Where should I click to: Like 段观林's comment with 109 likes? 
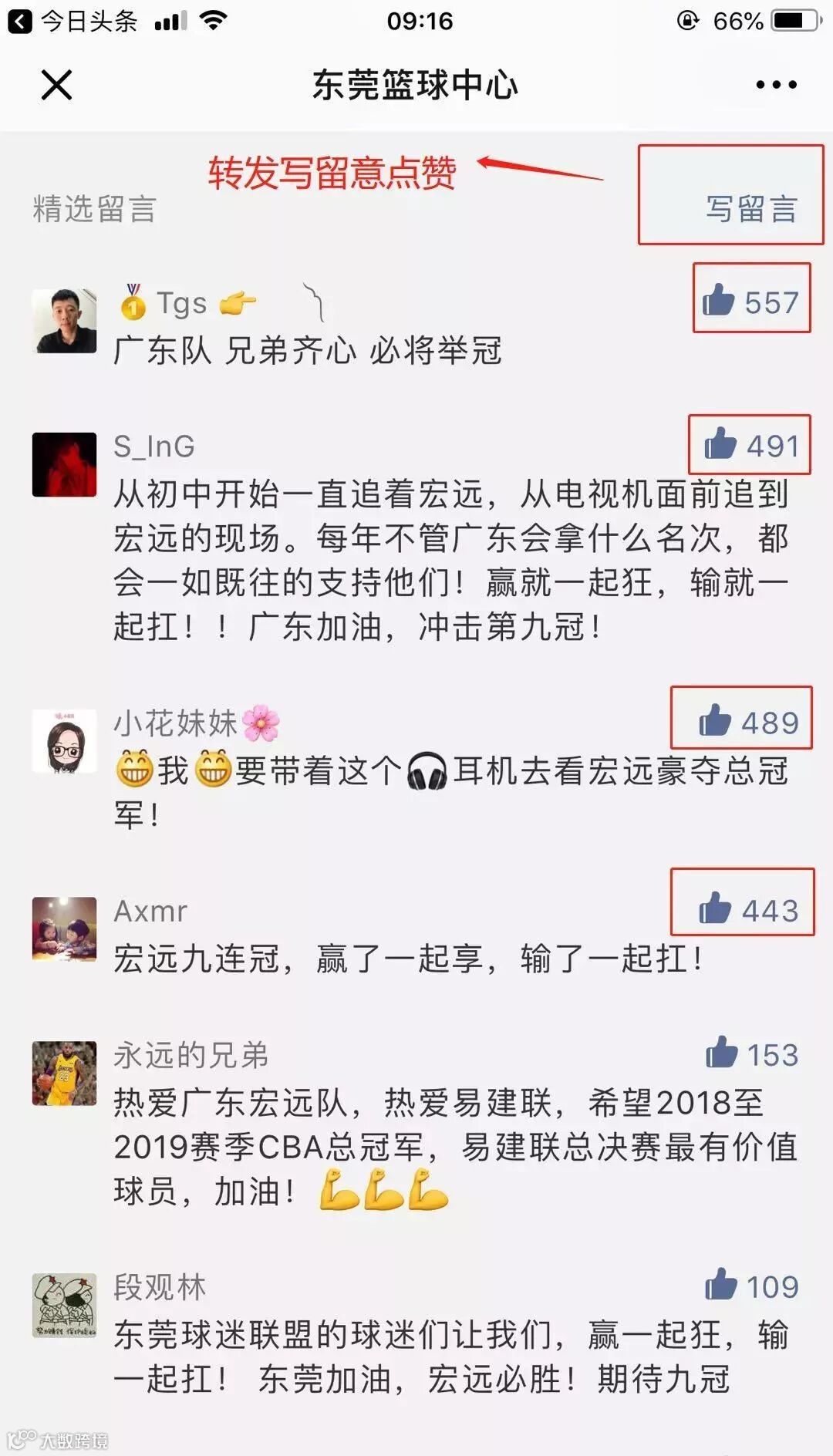[x=752, y=1286]
